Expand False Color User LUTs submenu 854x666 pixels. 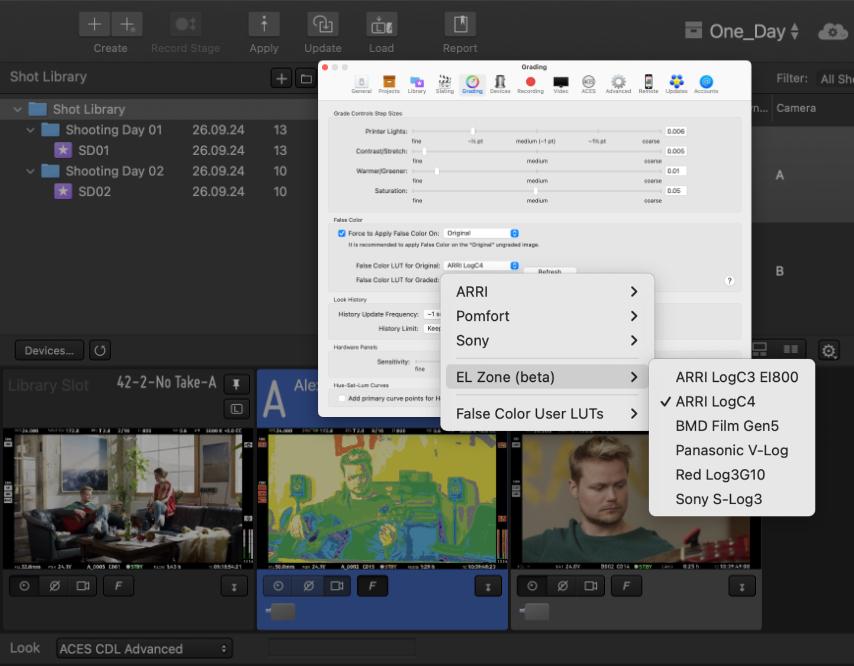point(547,414)
